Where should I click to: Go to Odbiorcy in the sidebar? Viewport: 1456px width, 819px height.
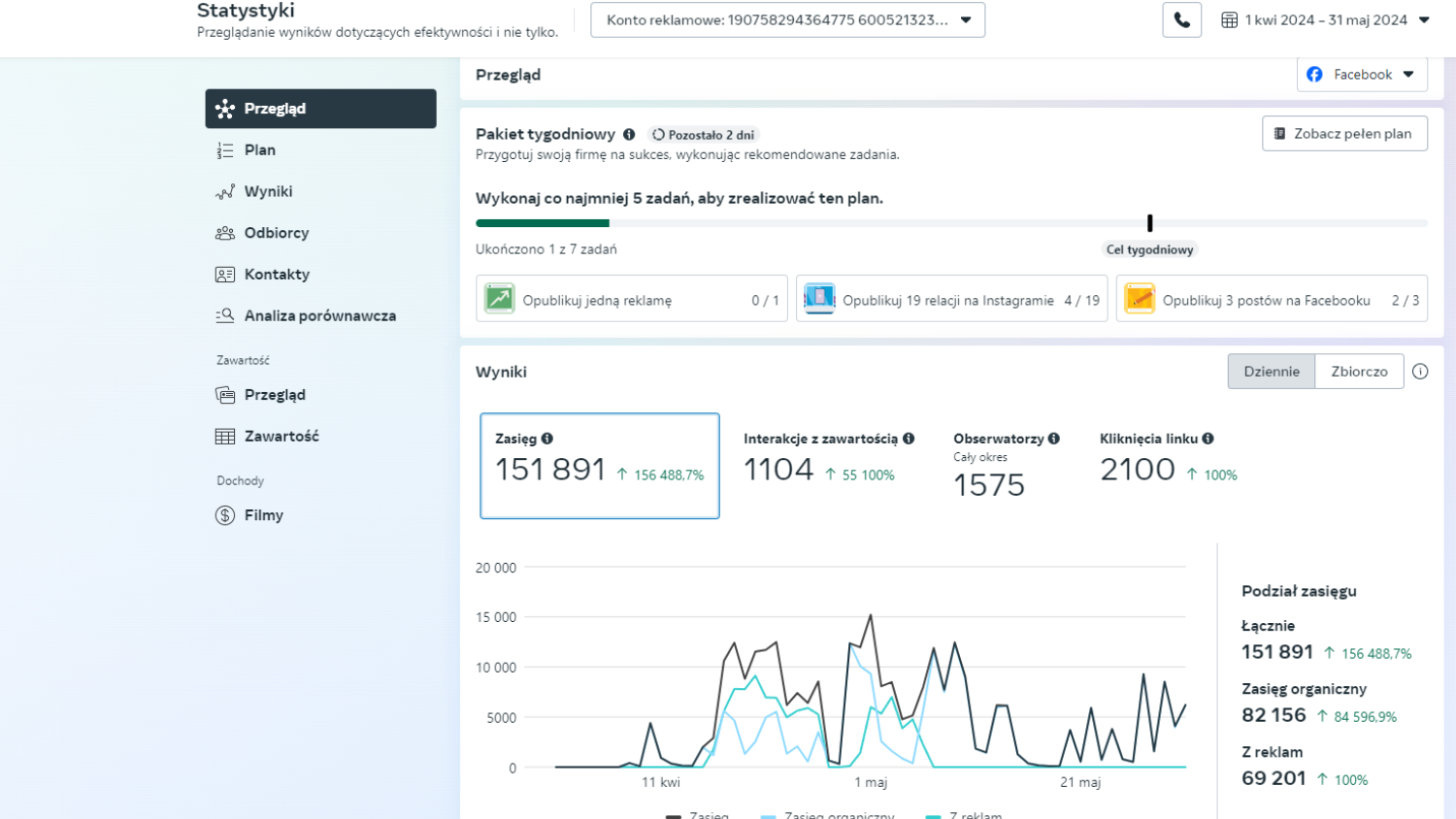point(277,233)
